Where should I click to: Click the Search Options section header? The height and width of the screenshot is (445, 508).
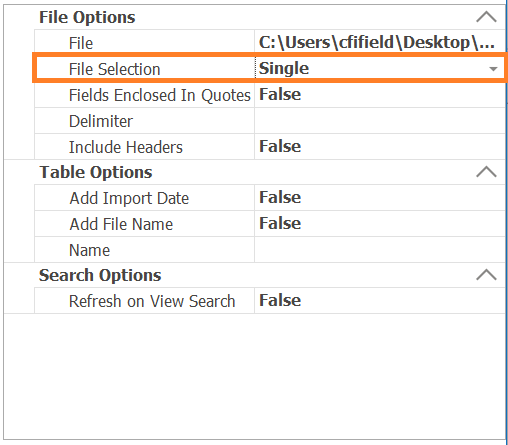[100, 275]
